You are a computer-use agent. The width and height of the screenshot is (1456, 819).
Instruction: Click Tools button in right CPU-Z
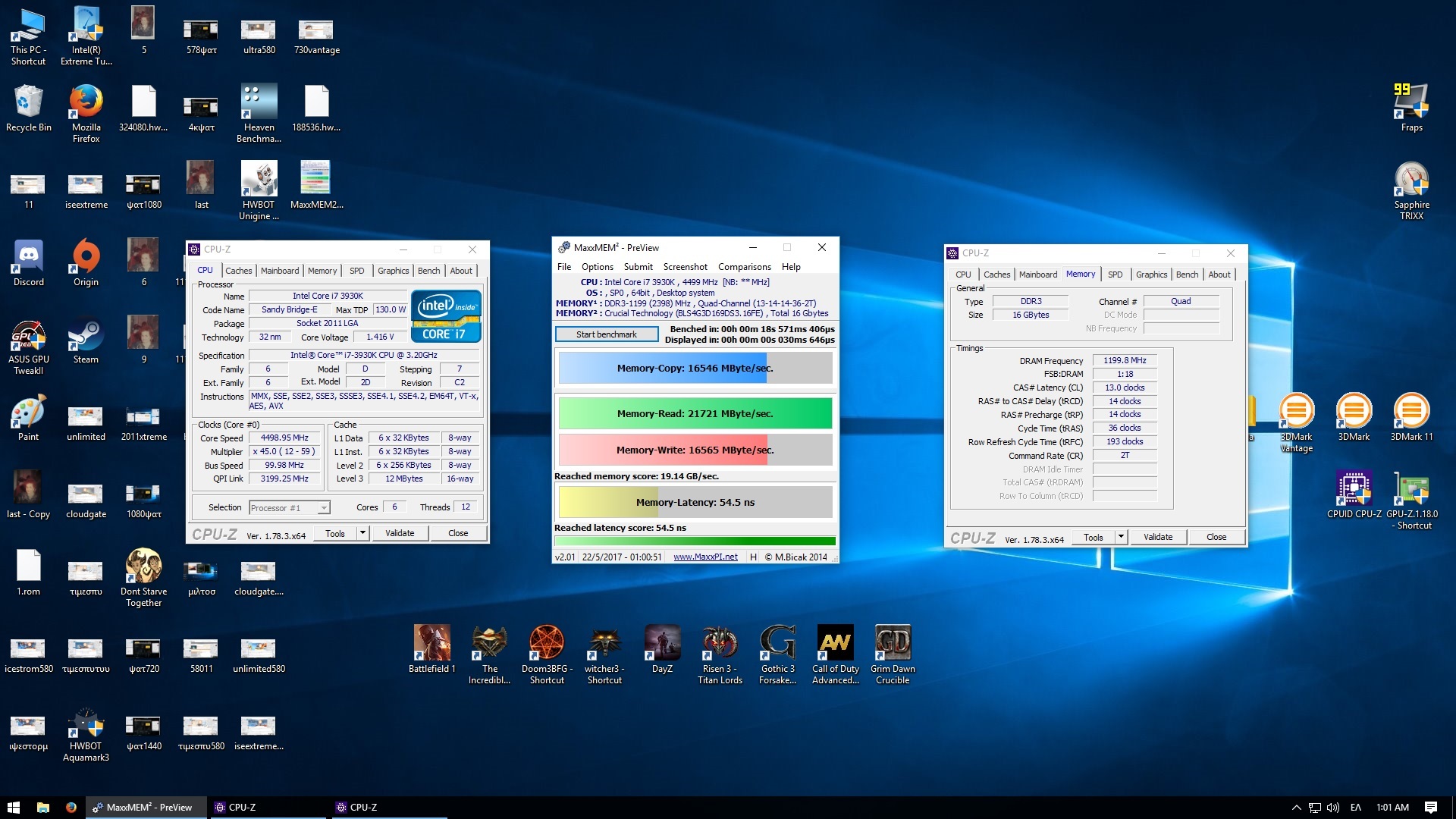[x=1094, y=537]
